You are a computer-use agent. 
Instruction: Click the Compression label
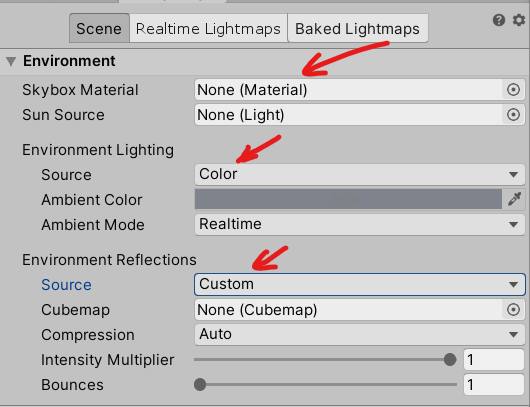coord(88,335)
